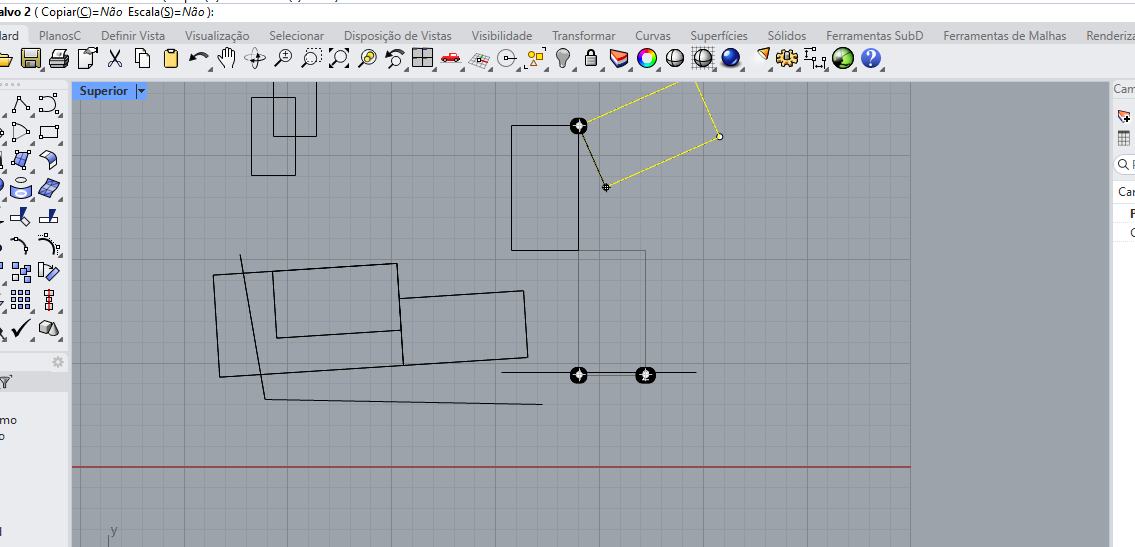Switch to the Visualização tab

point(217,35)
